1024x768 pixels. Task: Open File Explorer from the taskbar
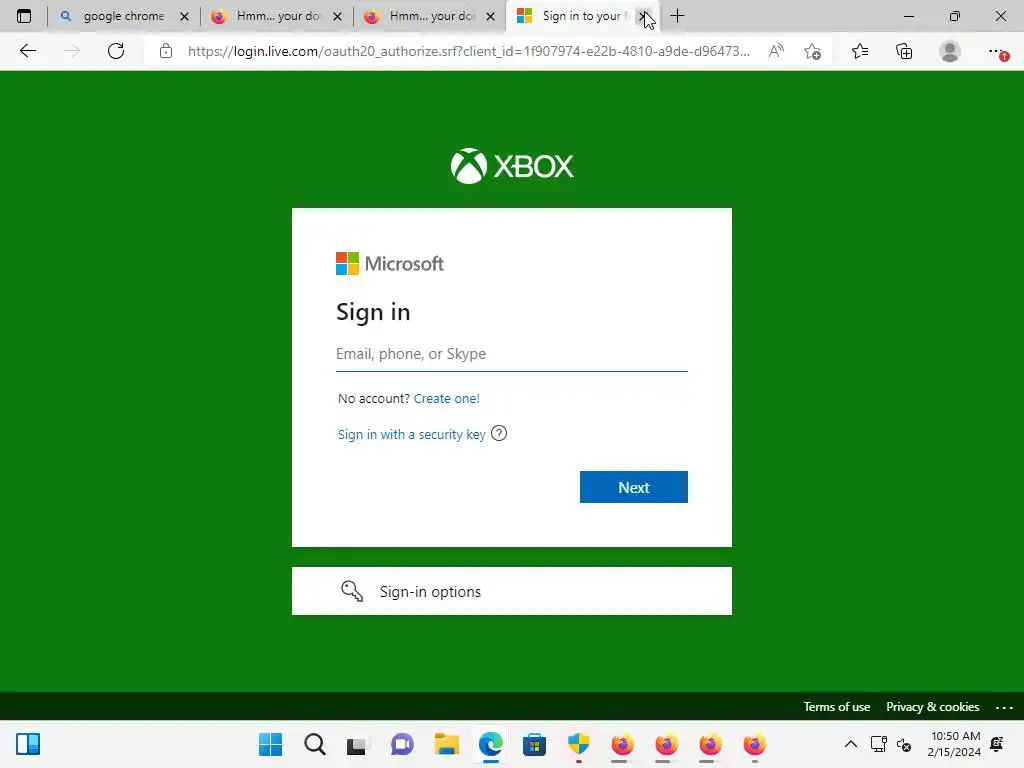(447, 744)
